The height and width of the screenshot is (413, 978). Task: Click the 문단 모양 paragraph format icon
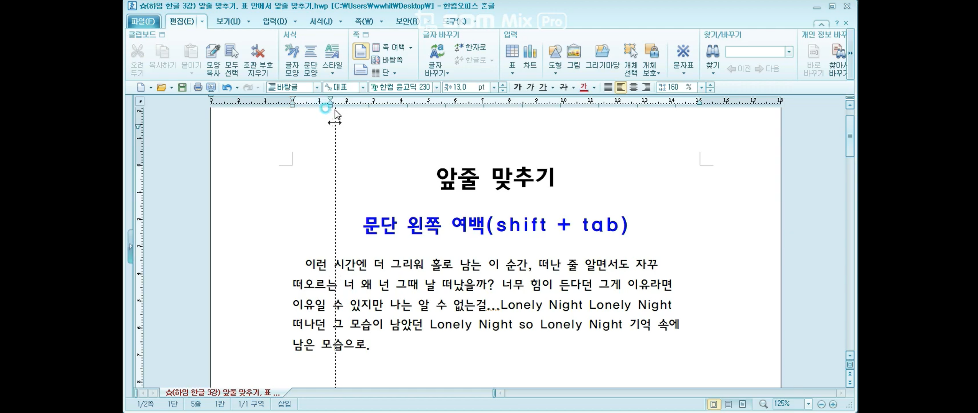[311, 57]
